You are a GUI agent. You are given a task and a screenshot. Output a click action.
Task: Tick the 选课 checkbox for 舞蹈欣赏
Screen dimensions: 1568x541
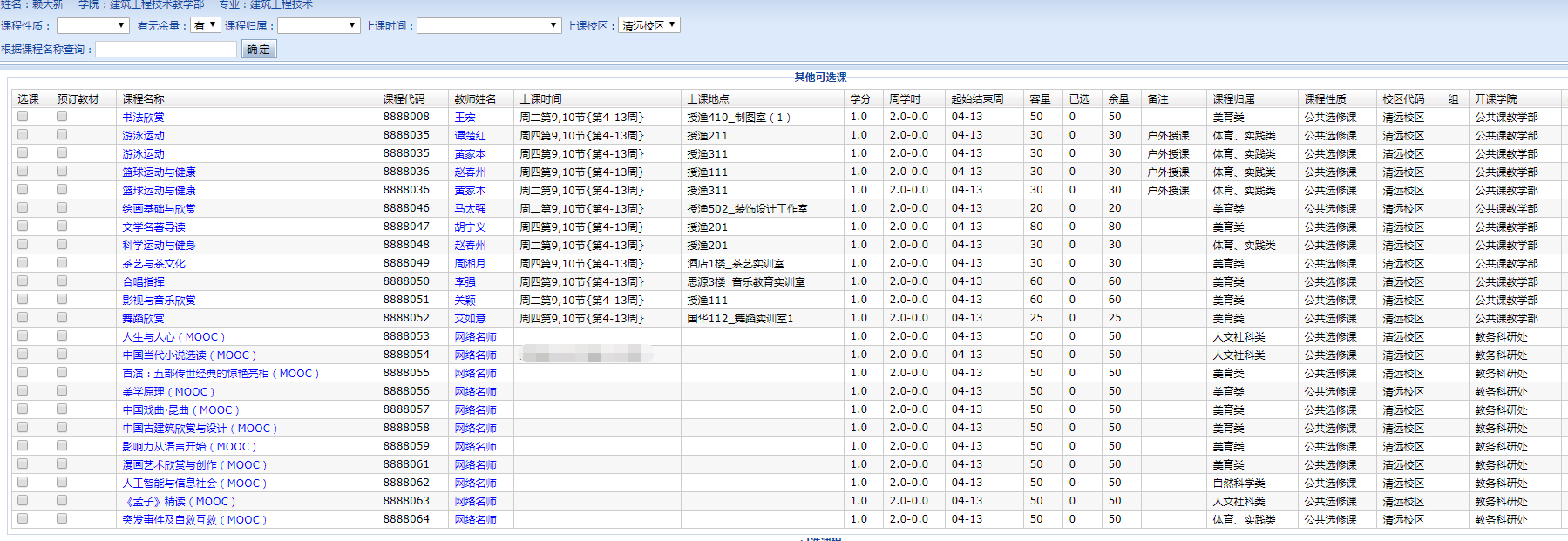point(23,317)
